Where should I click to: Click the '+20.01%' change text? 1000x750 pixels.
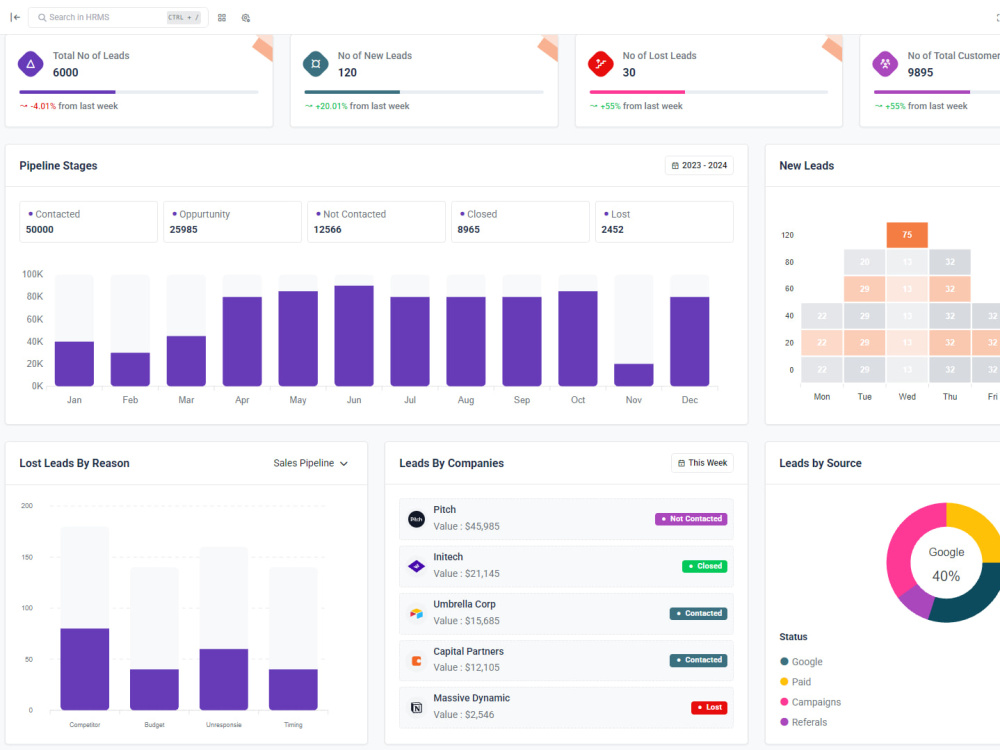(331, 106)
